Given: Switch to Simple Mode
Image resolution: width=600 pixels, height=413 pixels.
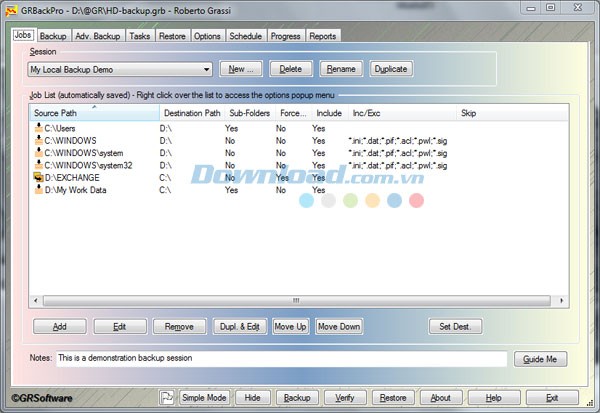Looking at the screenshot, I should pos(204,397).
